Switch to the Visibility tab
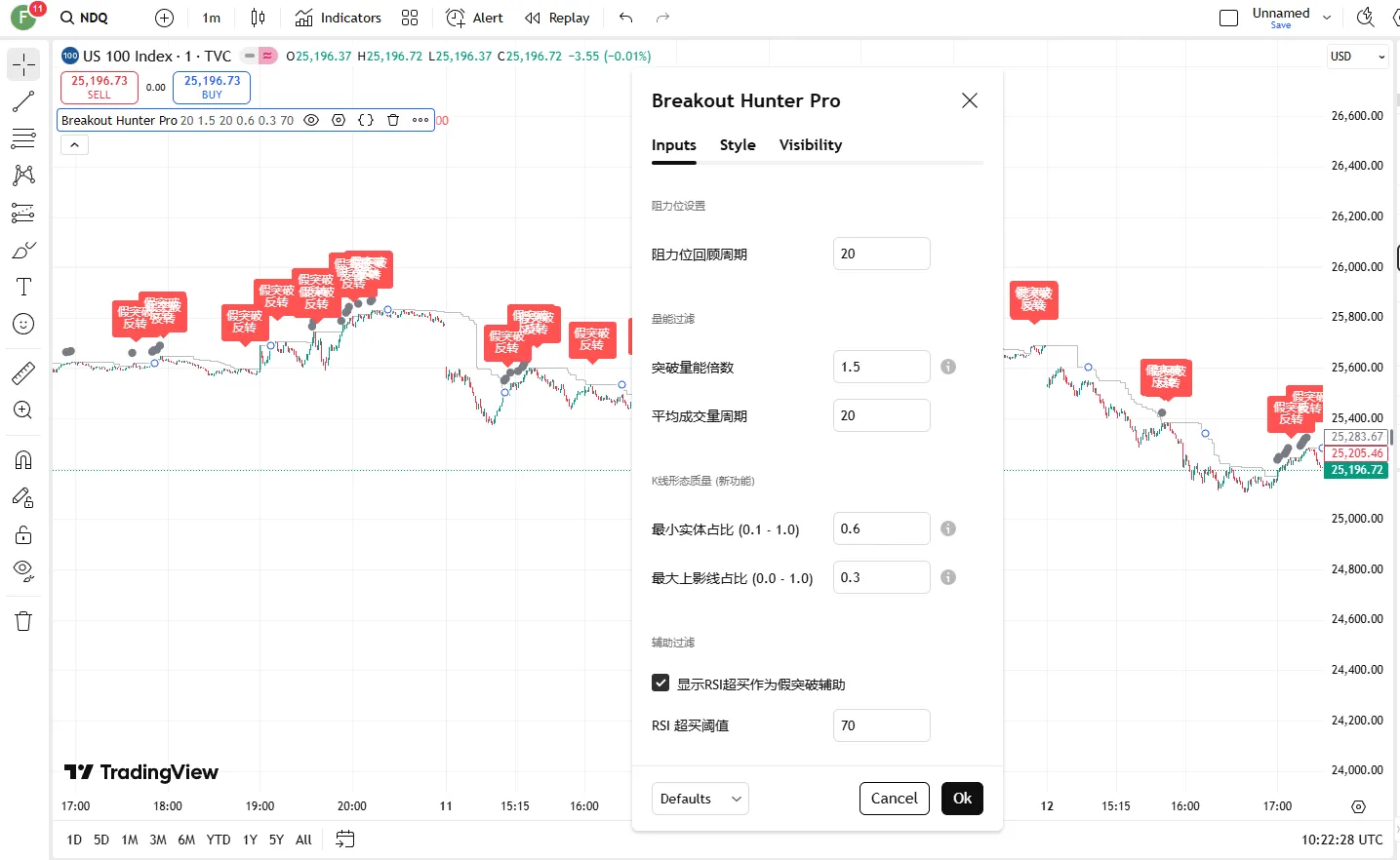The image size is (1400, 860). [x=810, y=145]
